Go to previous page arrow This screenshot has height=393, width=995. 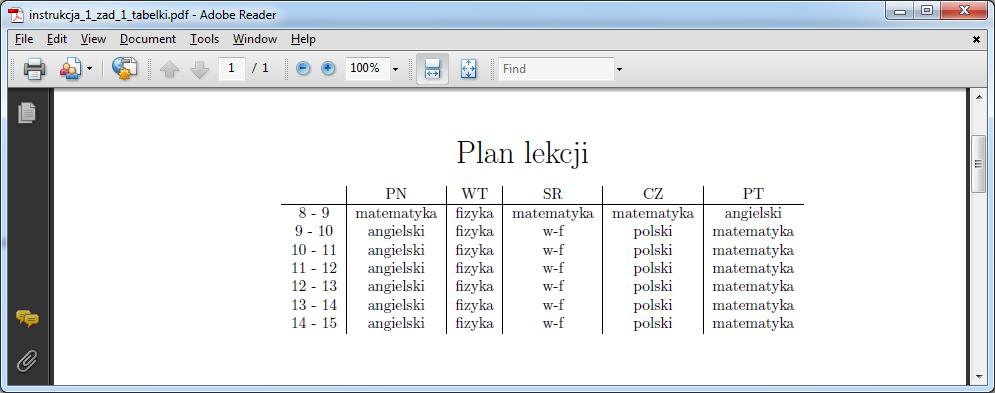coord(170,69)
